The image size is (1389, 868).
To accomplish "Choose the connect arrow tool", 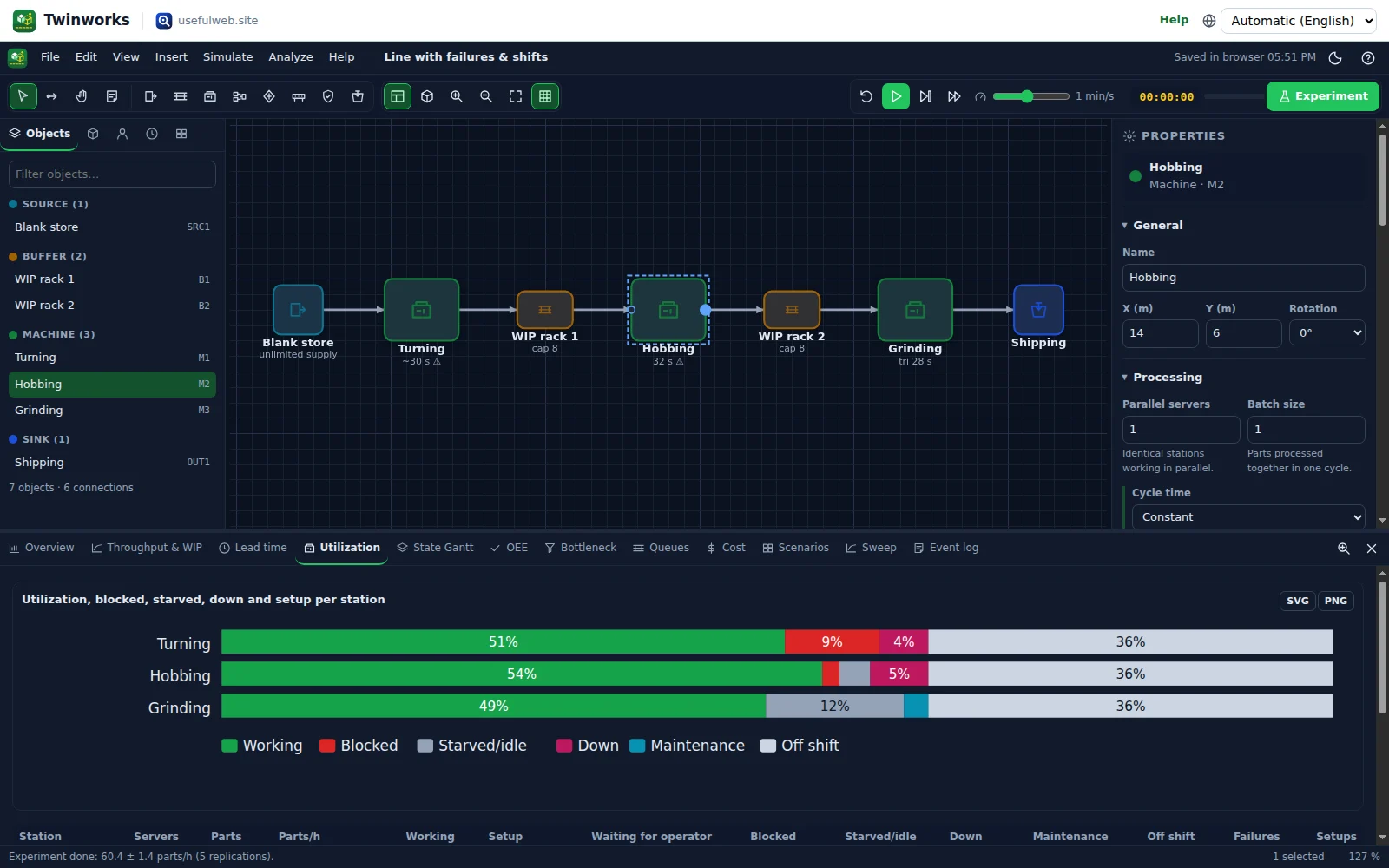I will pos(52,96).
